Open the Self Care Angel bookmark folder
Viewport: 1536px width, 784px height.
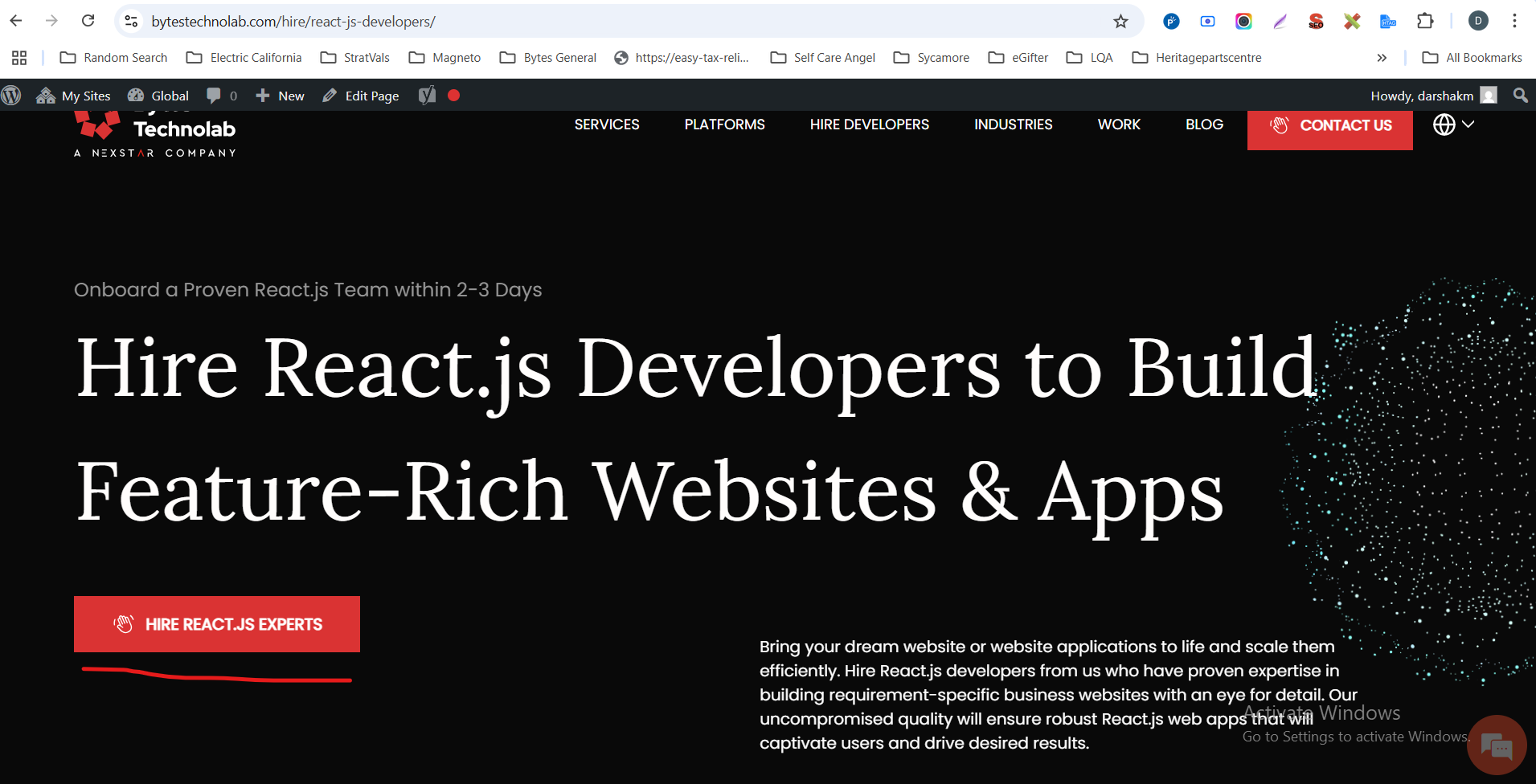(x=822, y=58)
